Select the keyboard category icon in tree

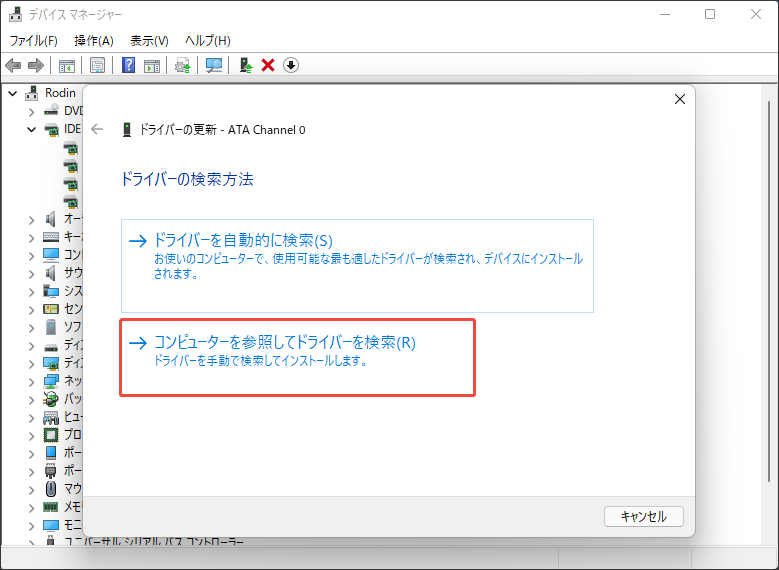coord(51,237)
